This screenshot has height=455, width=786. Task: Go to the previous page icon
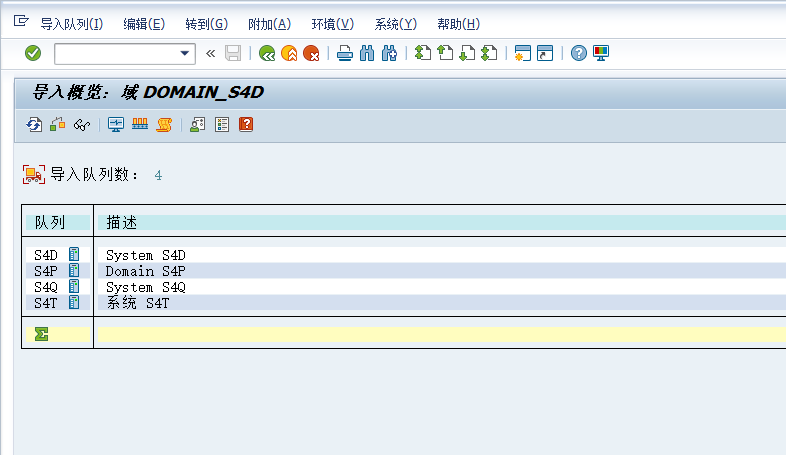pos(445,53)
